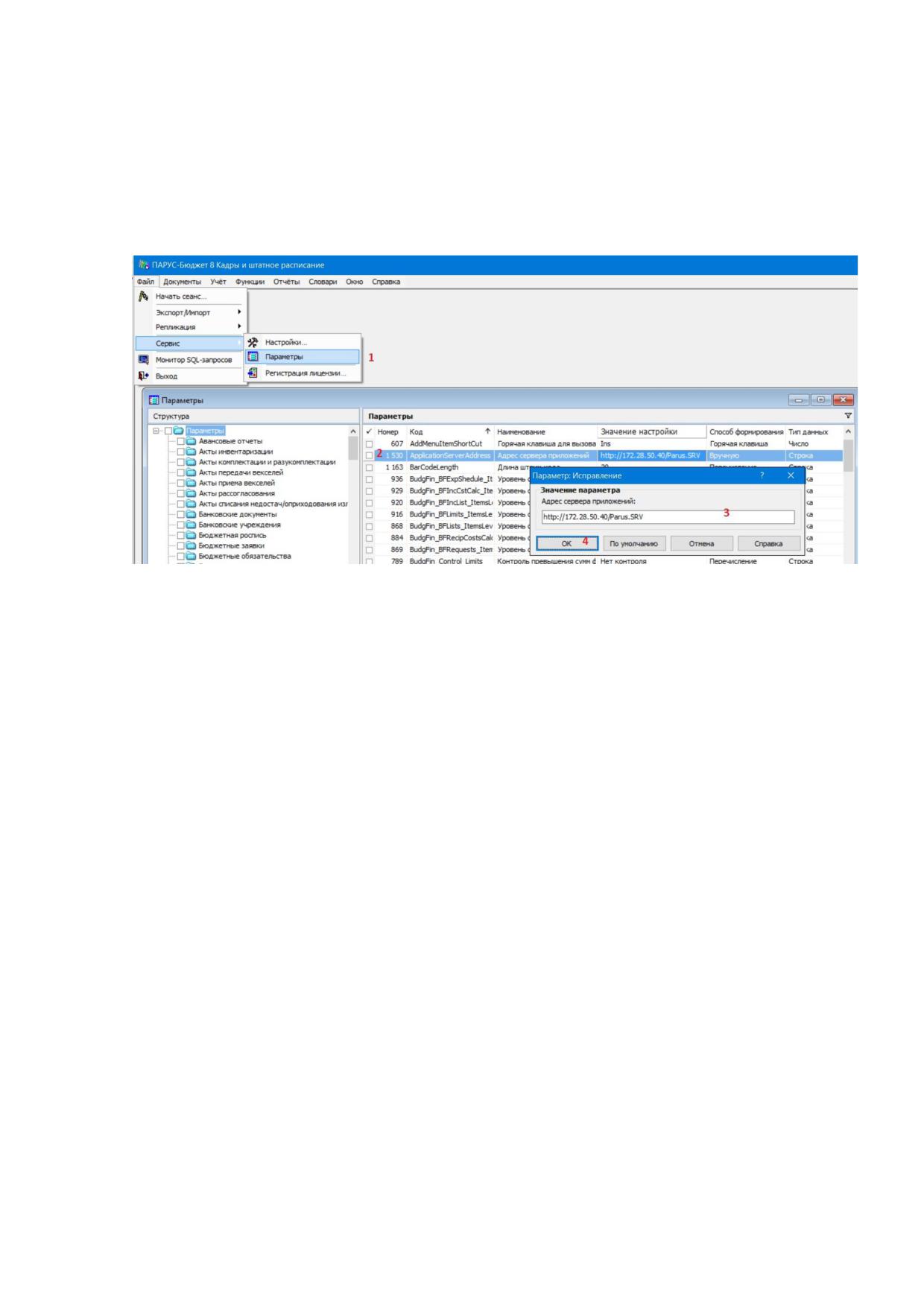Viewport: 924px width, 1307px height.
Task: Click the help question mark in the Параметр: Исправление dialog
Action: [x=762, y=475]
